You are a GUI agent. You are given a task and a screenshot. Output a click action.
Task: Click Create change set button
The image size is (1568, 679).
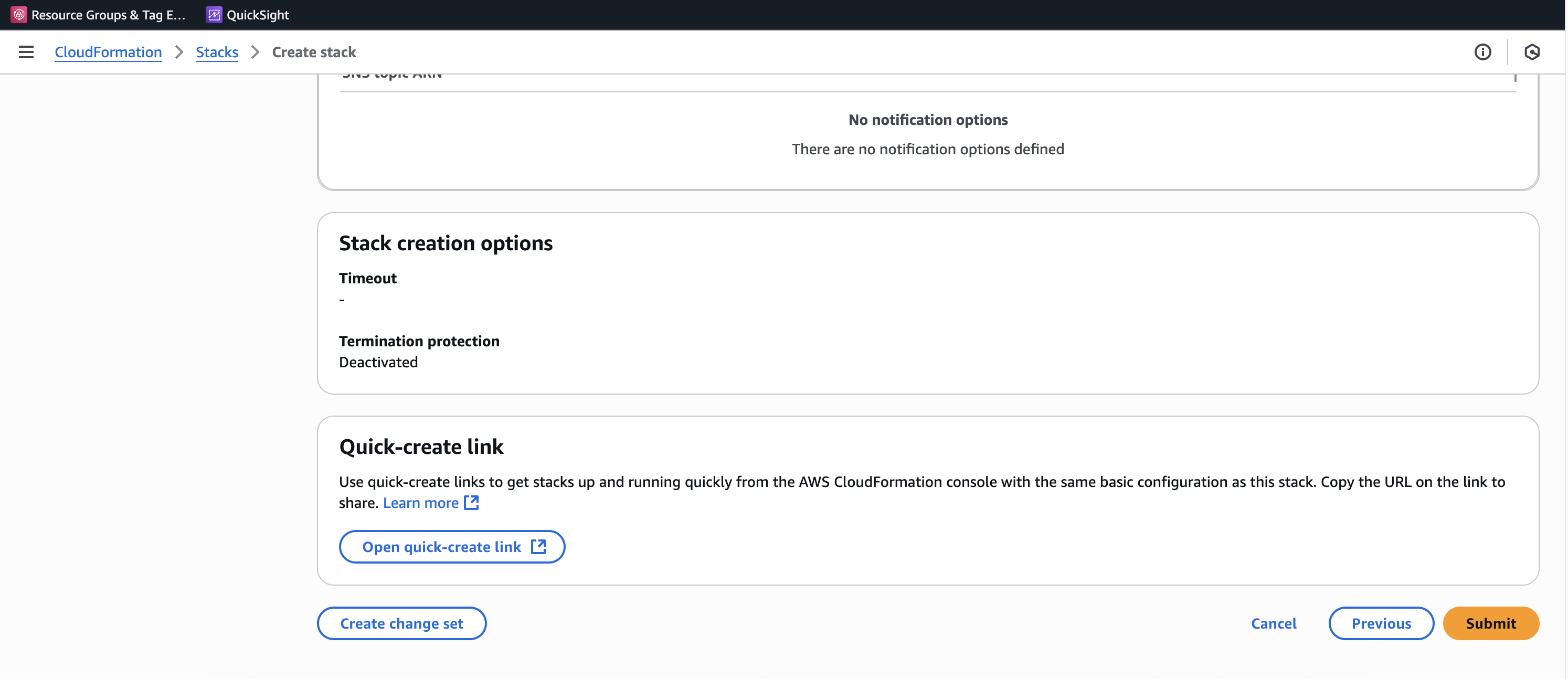pos(401,623)
